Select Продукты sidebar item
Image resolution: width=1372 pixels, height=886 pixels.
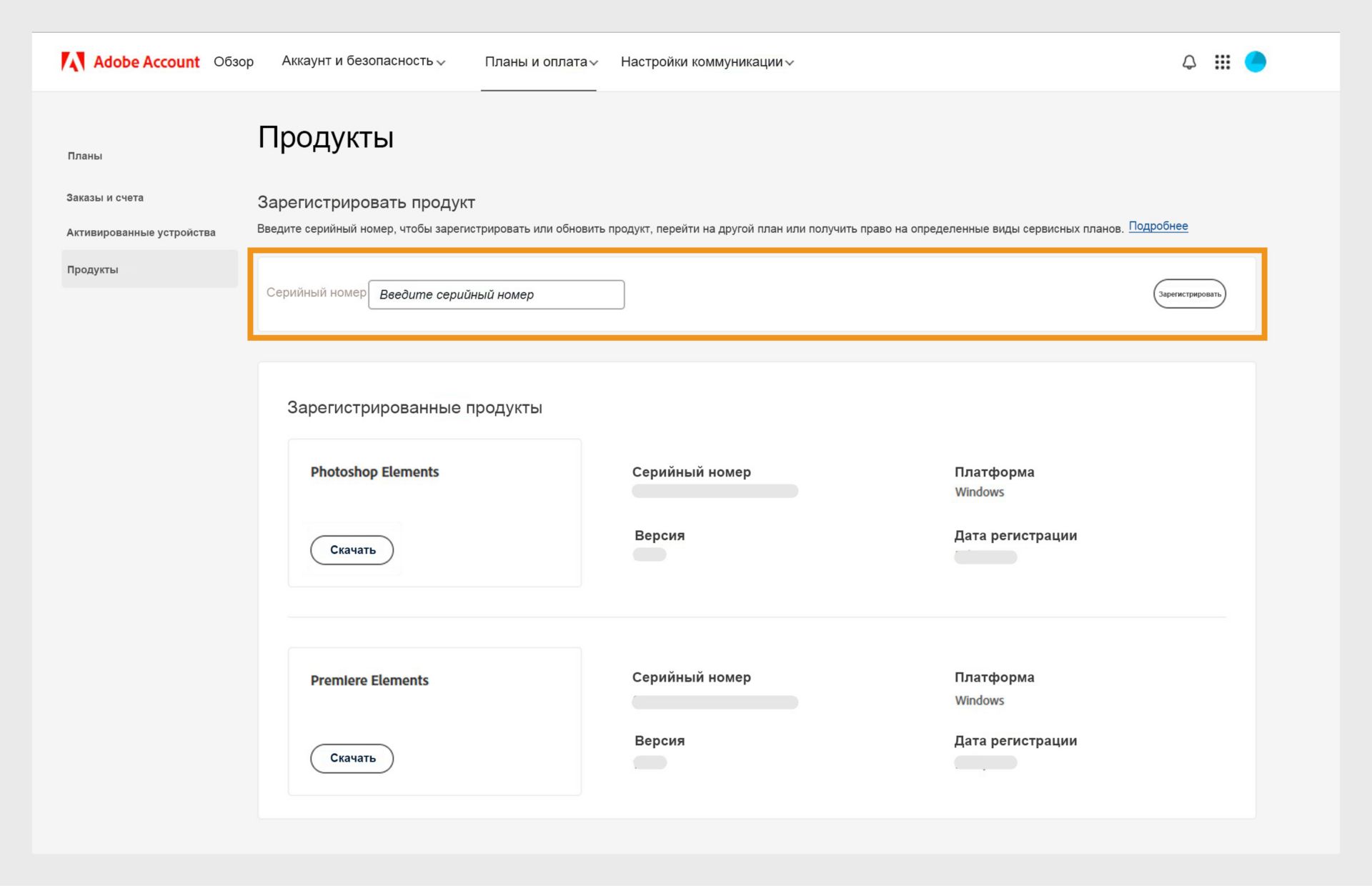pyautogui.click(x=93, y=270)
